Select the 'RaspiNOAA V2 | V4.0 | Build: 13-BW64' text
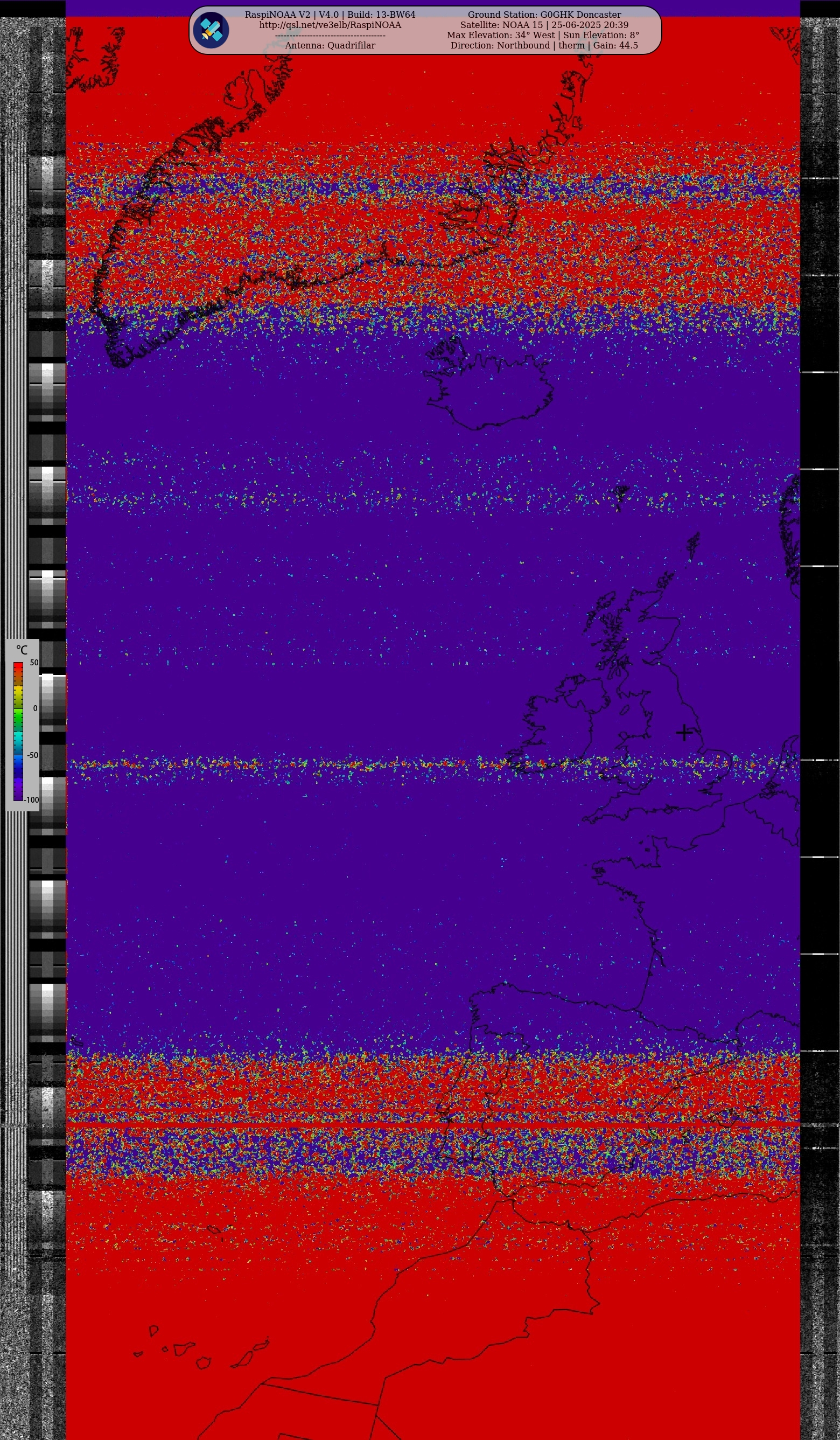The width and height of the screenshot is (840, 1440). point(330,15)
